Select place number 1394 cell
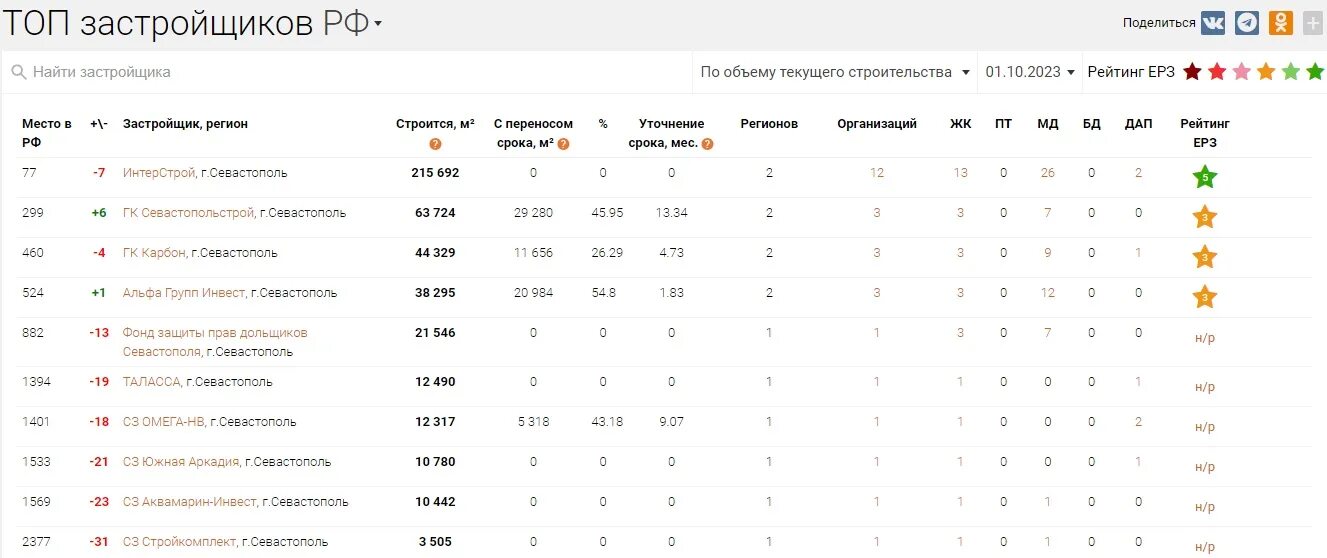The height and width of the screenshot is (558, 1327). click(35, 382)
